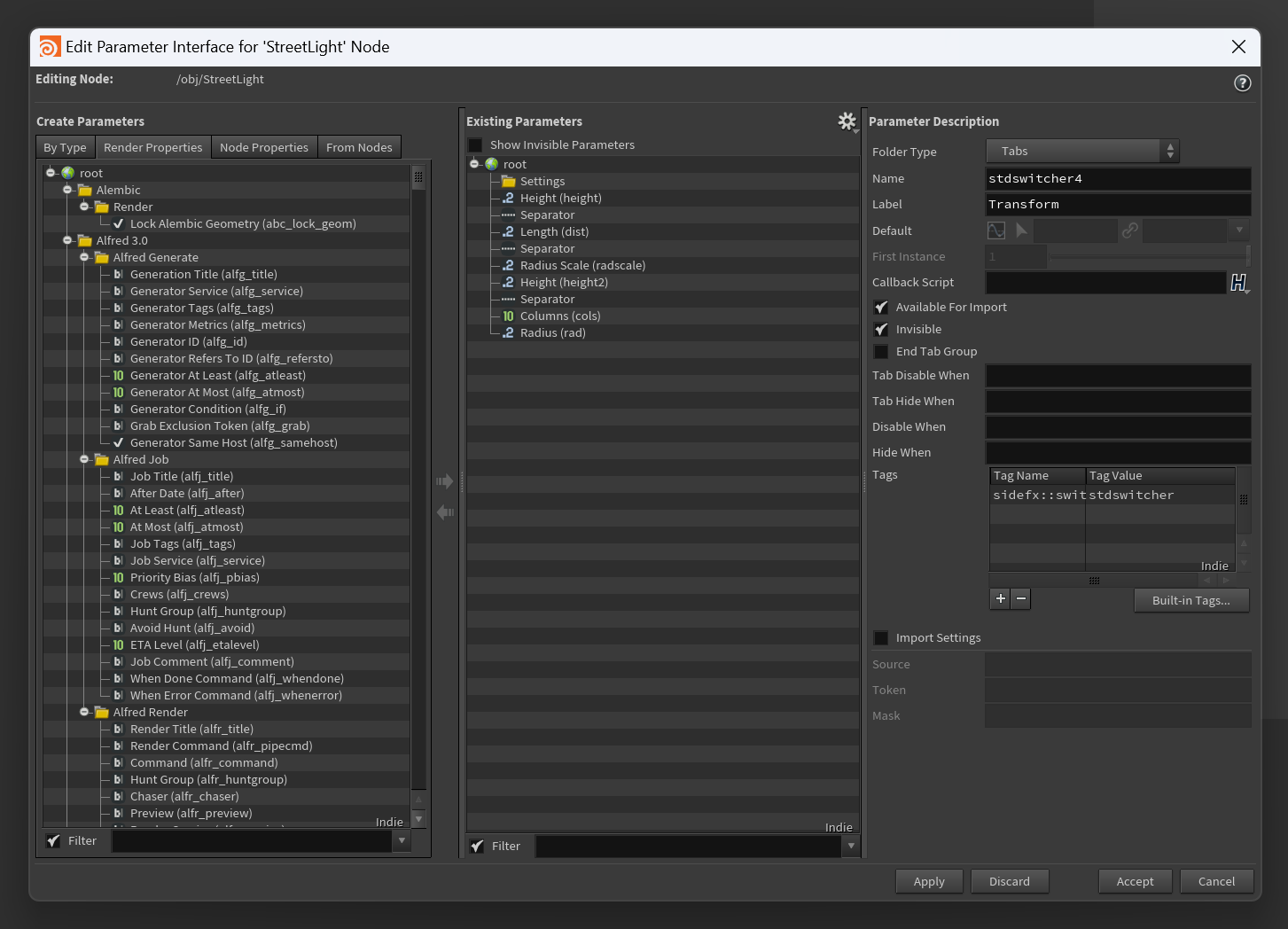Switch to the Node Properties tab

click(x=264, y=147)
